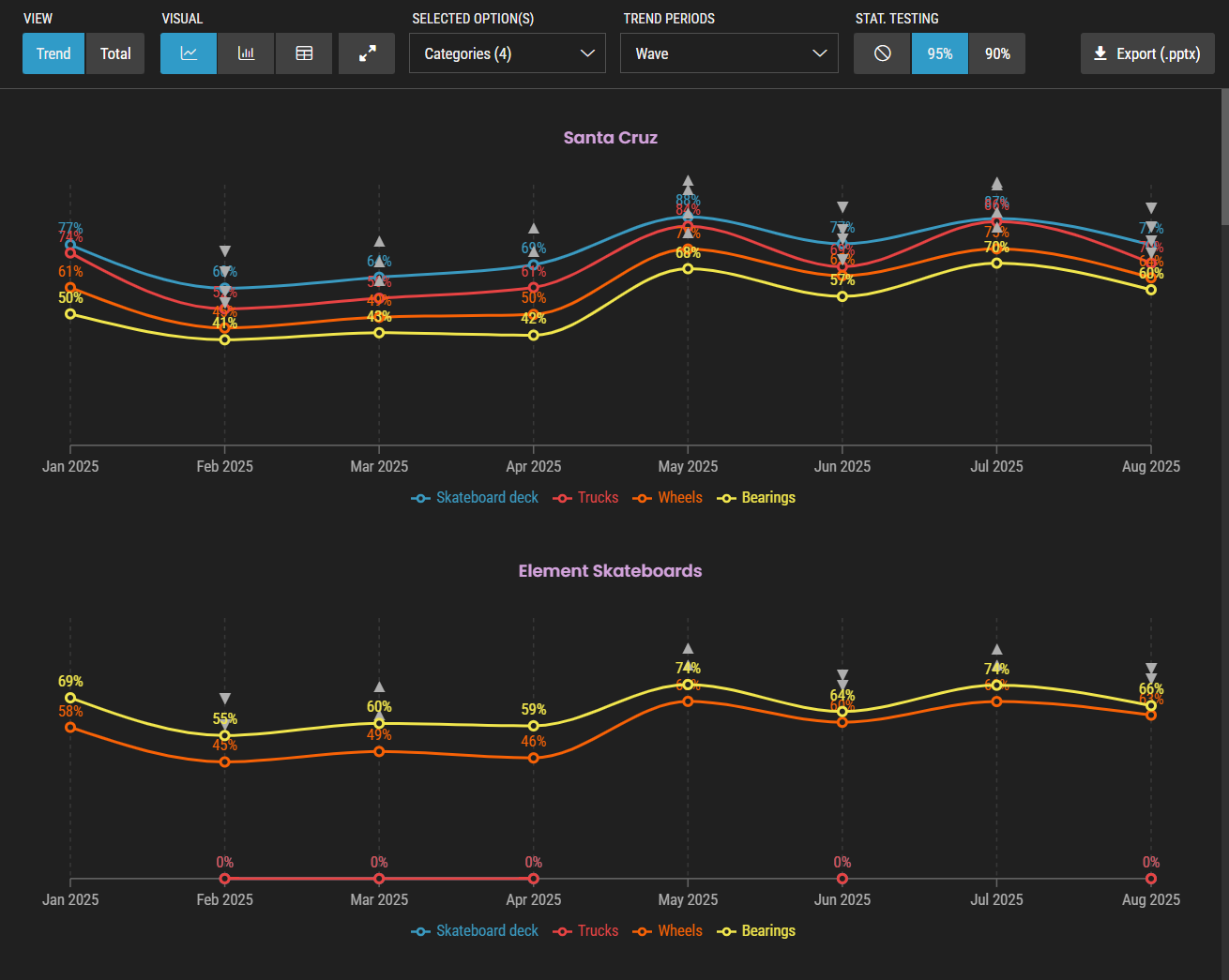
Task: Click Element Trucks Jun 2025 point (0%)
Action: click(x=842, y=879)
